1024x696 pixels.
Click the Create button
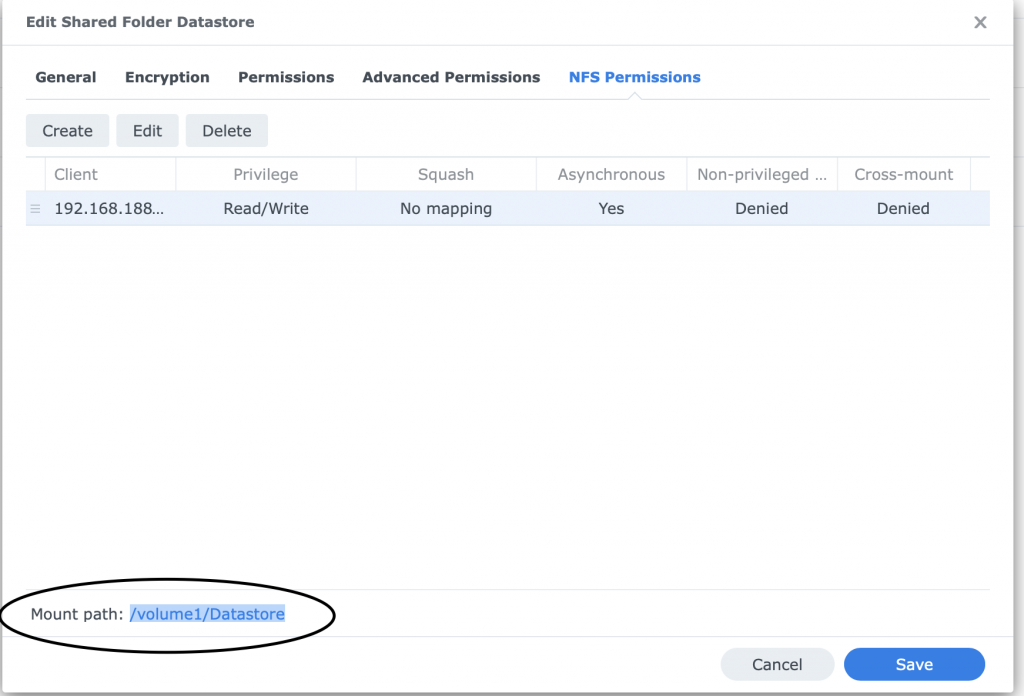pyautogui.click(x=67, y=131)
